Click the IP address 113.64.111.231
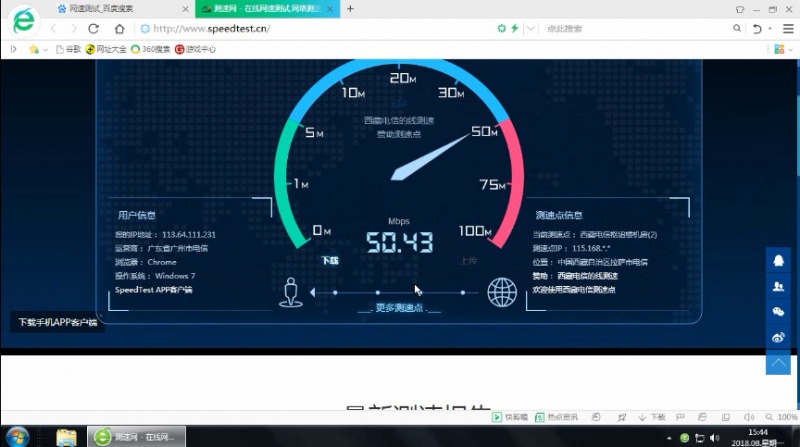Viewport: 800px width, 447px height. [189, 235]
